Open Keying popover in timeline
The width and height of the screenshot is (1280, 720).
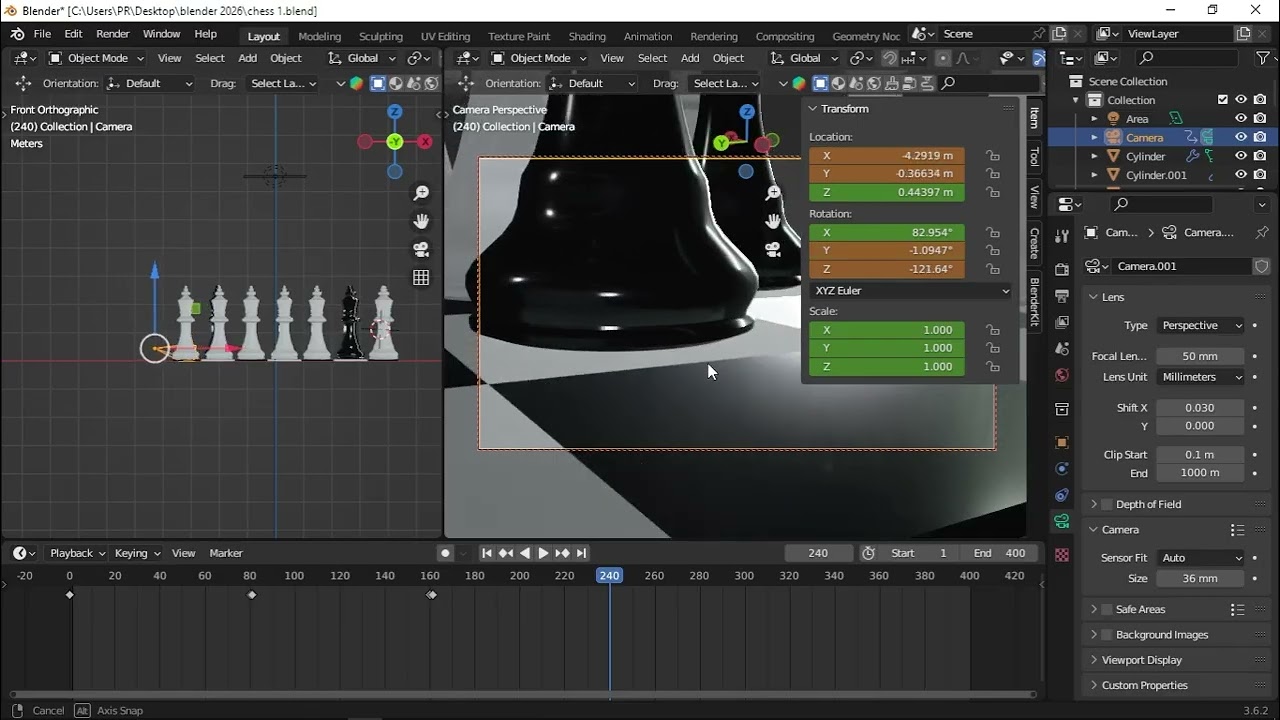[137, 553]
